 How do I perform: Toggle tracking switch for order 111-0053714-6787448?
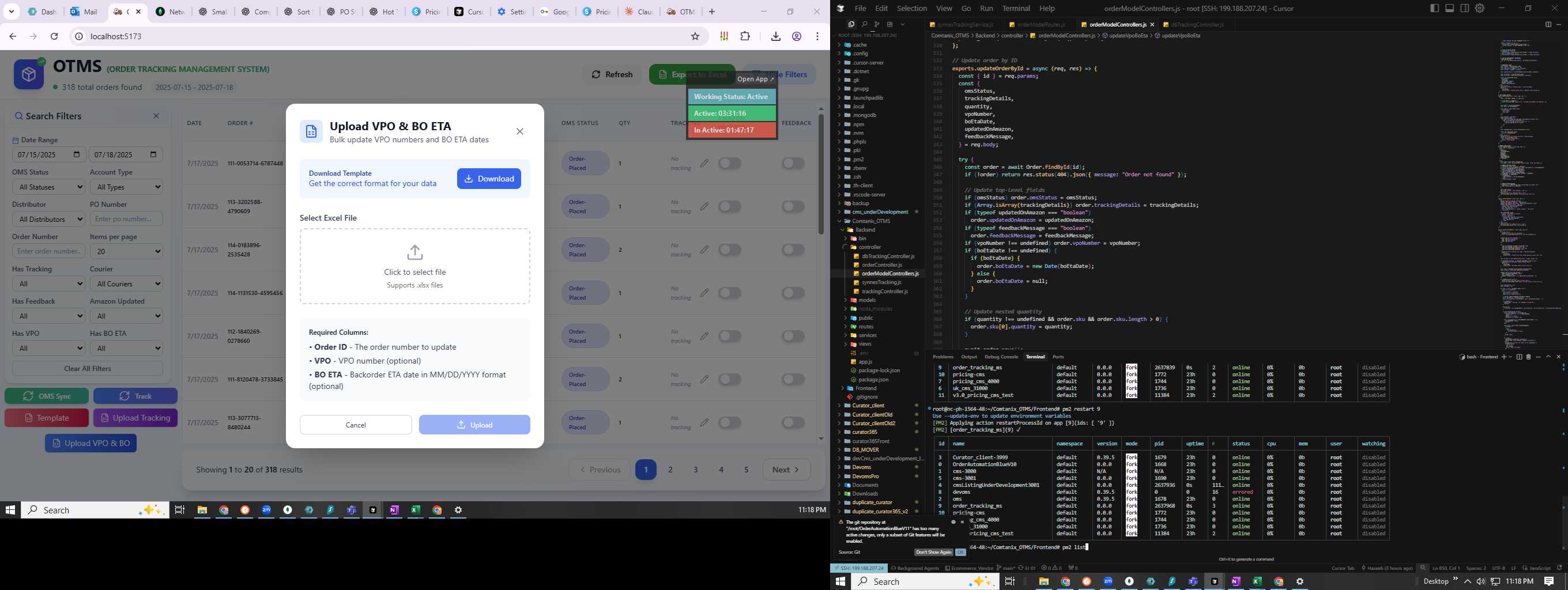click(729, 163)
